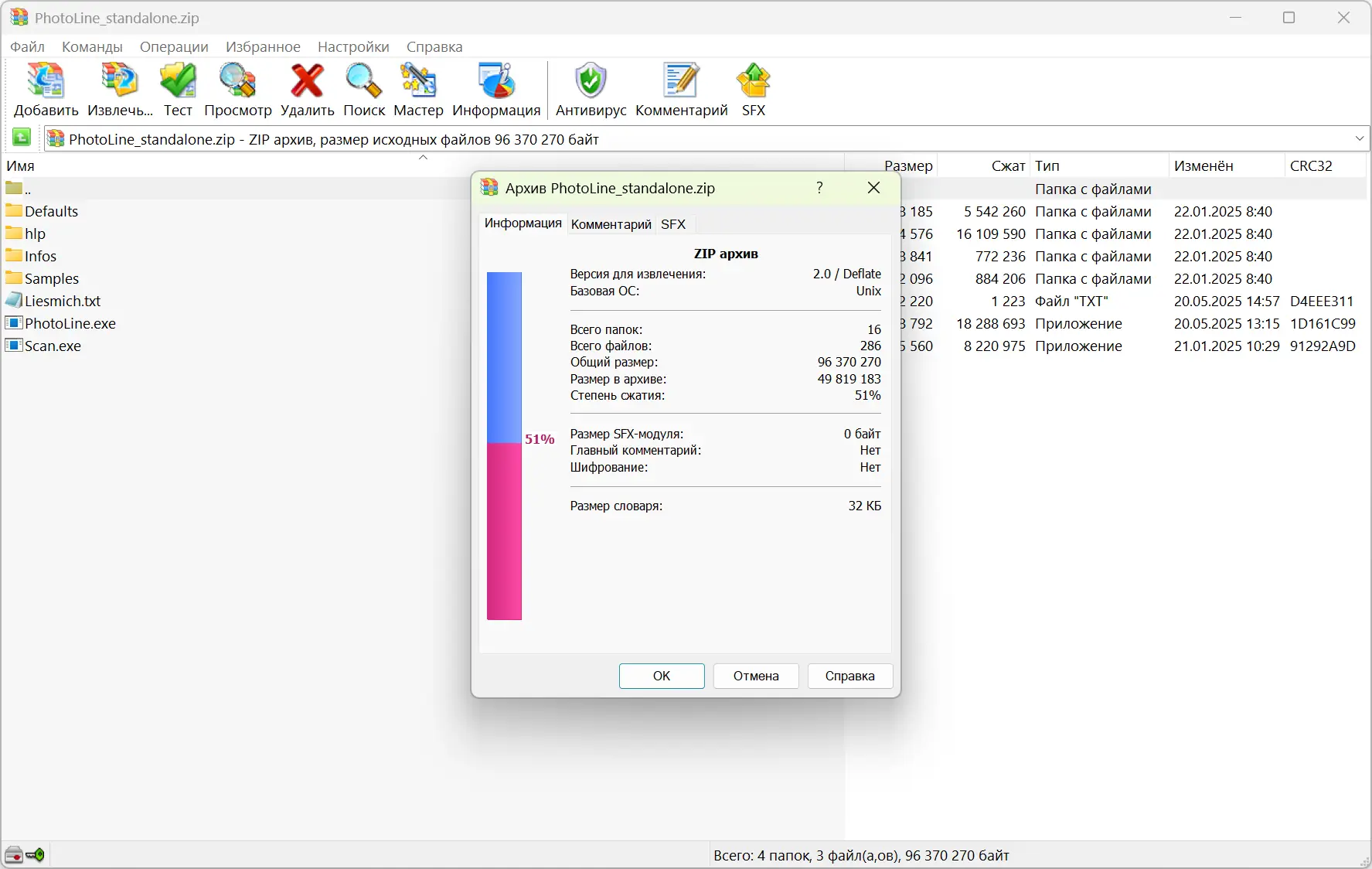Click the dialog's question mark help icon
The image size is (1372, 869).
(x=819, y=188)
